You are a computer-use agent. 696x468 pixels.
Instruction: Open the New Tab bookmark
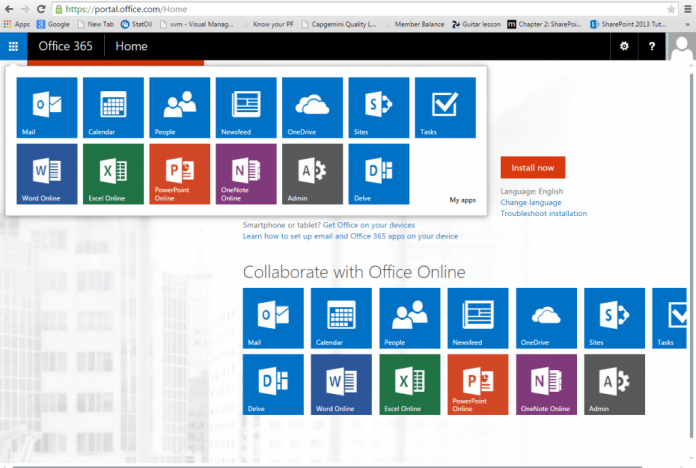(95, 24)
